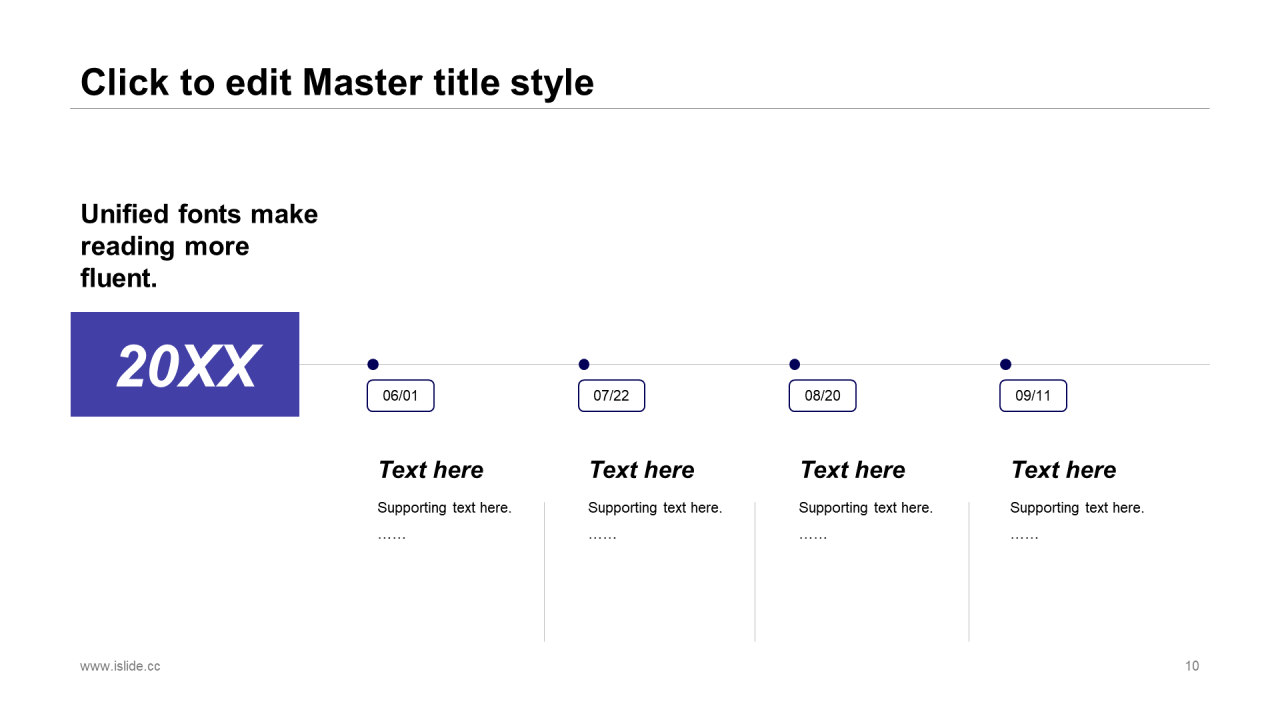Screen dimensions: 1280x720
Task: Select the 09/11 date box
Action: (1033, 396)
